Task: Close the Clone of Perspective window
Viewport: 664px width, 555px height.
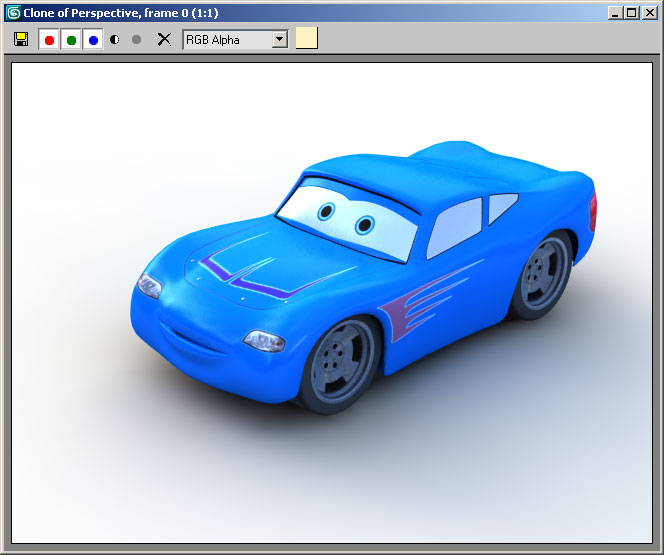Action: click(x=648, y=13)
